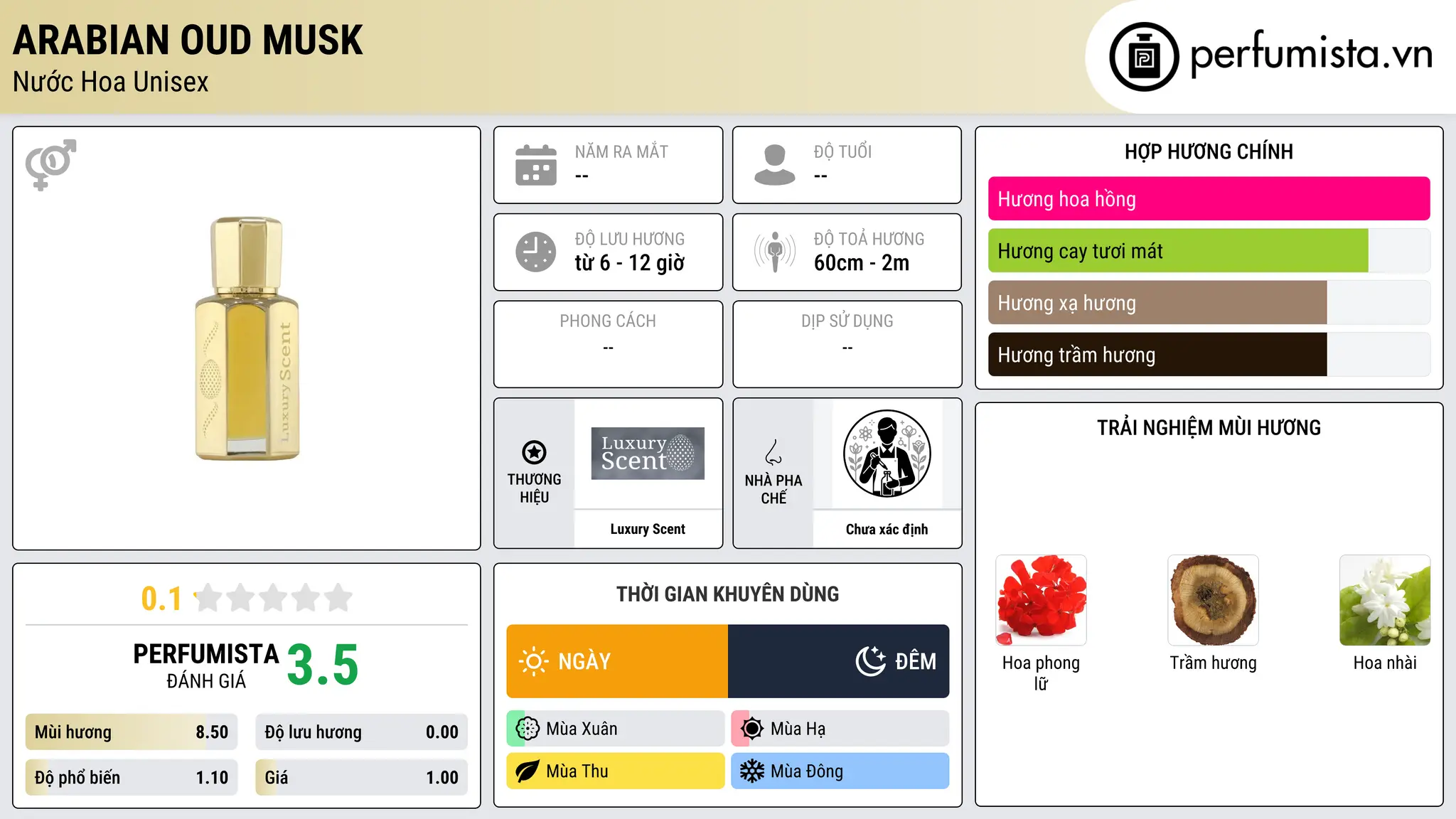
Task: Choose the Mùa Hạ season bar
Action: [840, 729]
